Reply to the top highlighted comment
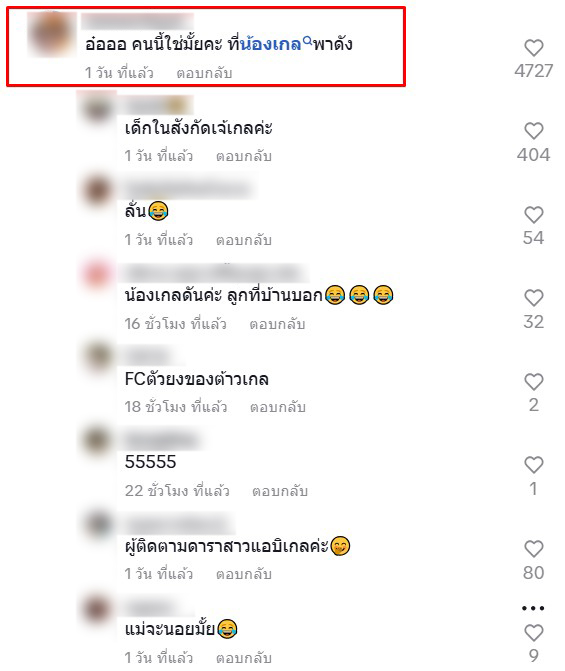The height and width of the screenshot is (671, 565). (x=204, y=73)
